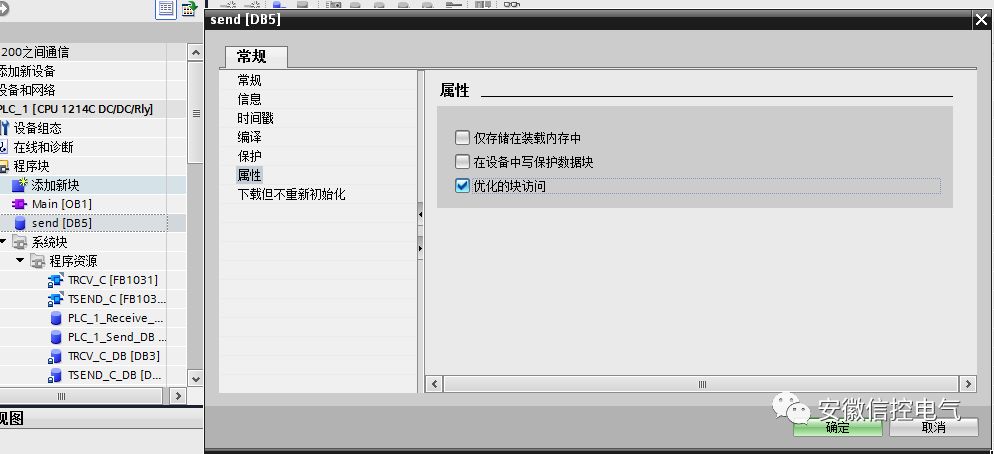This screenshot has height=454, width=994.
Task: Open the 下载但不重新初始化 navigation entry
Action: [x=292, y=194]
